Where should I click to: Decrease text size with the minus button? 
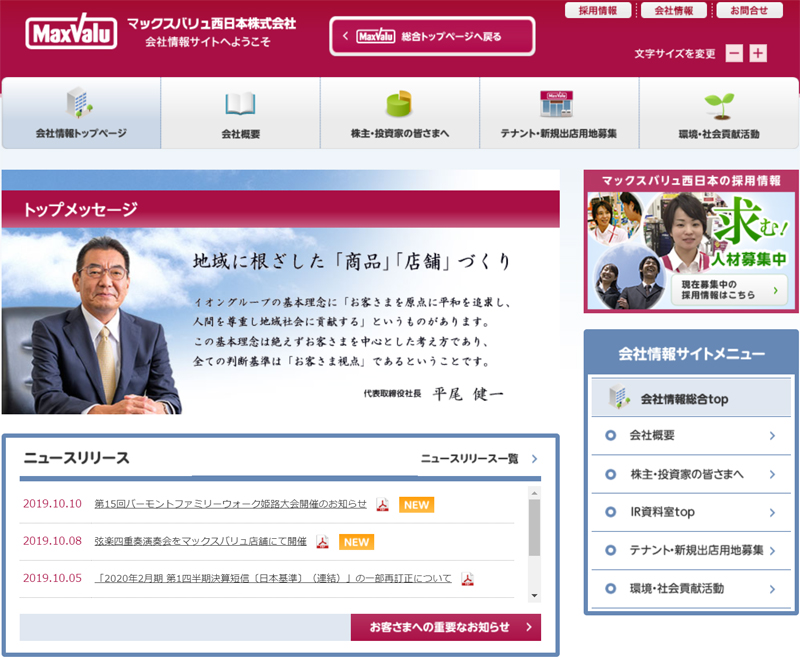point(734,53)
